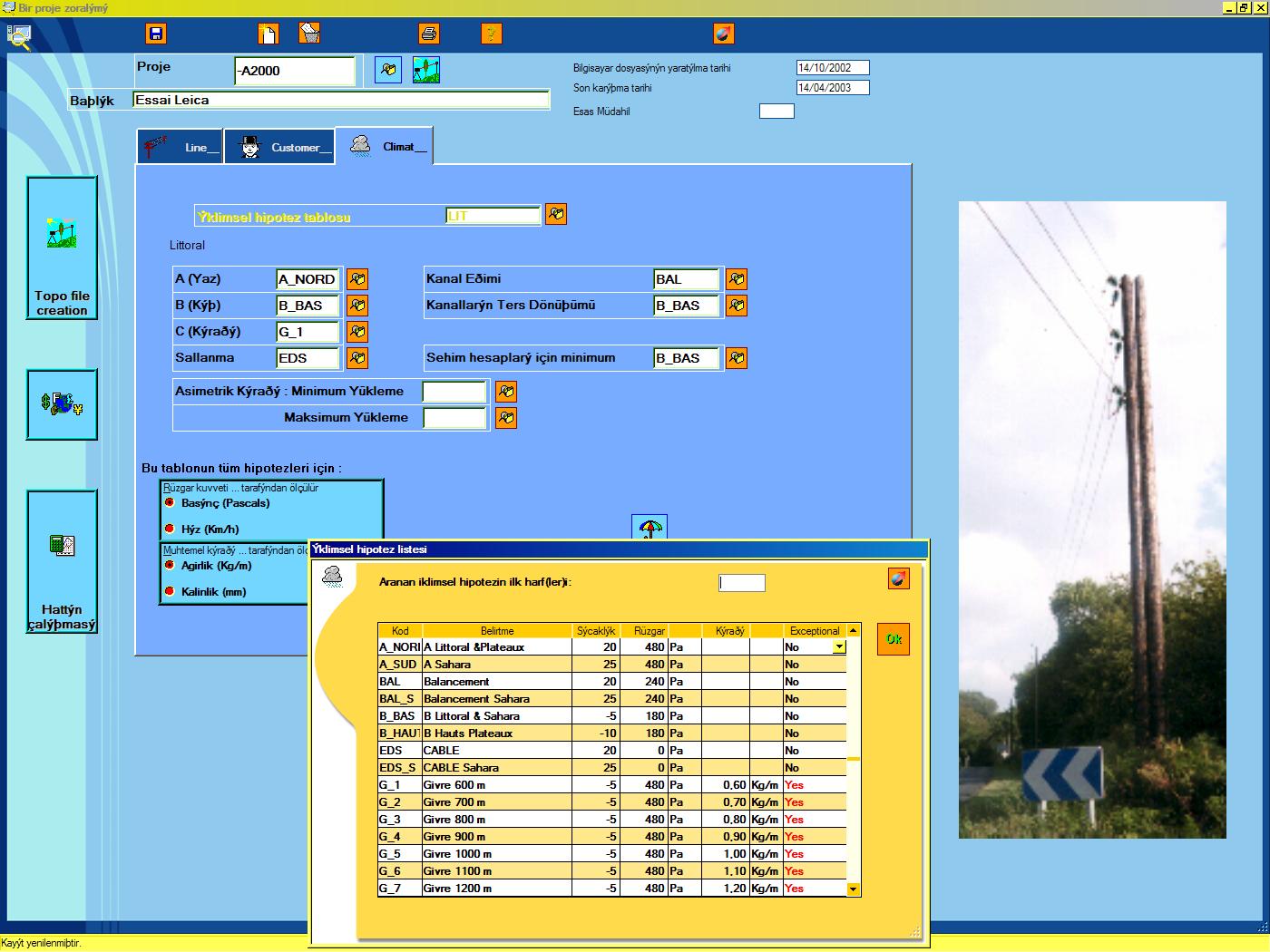Click lookup icon for Kanal Eðimi field
The width and height of the screenshot is (1270, 952).
point(737,279)
